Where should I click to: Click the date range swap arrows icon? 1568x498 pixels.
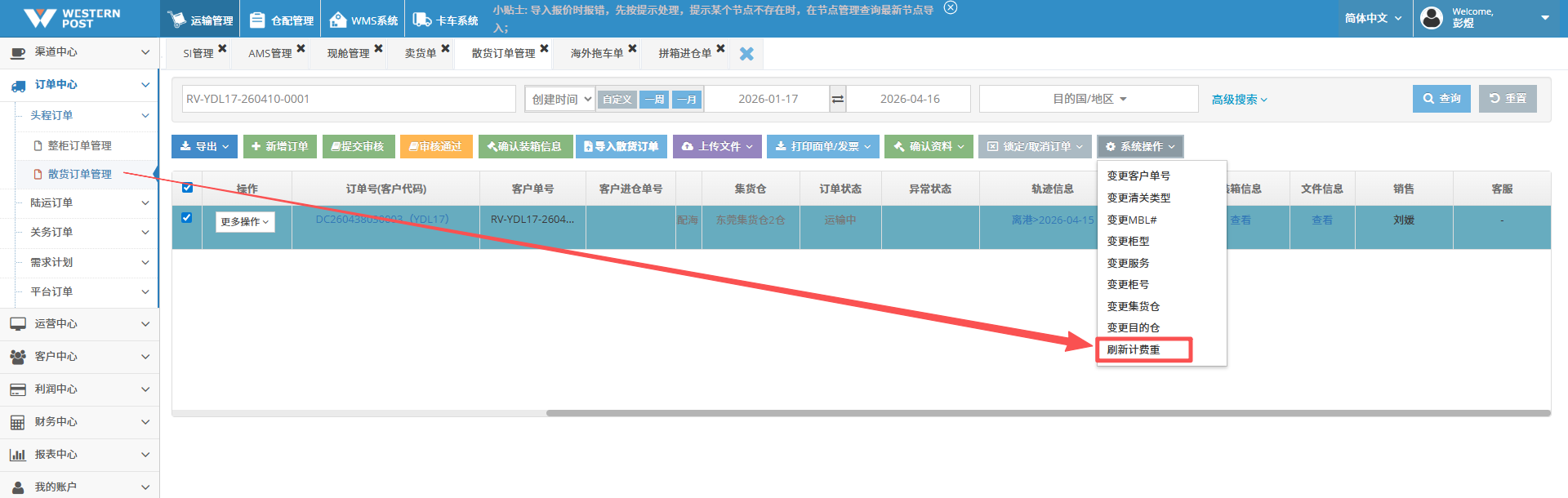[838, 99]
